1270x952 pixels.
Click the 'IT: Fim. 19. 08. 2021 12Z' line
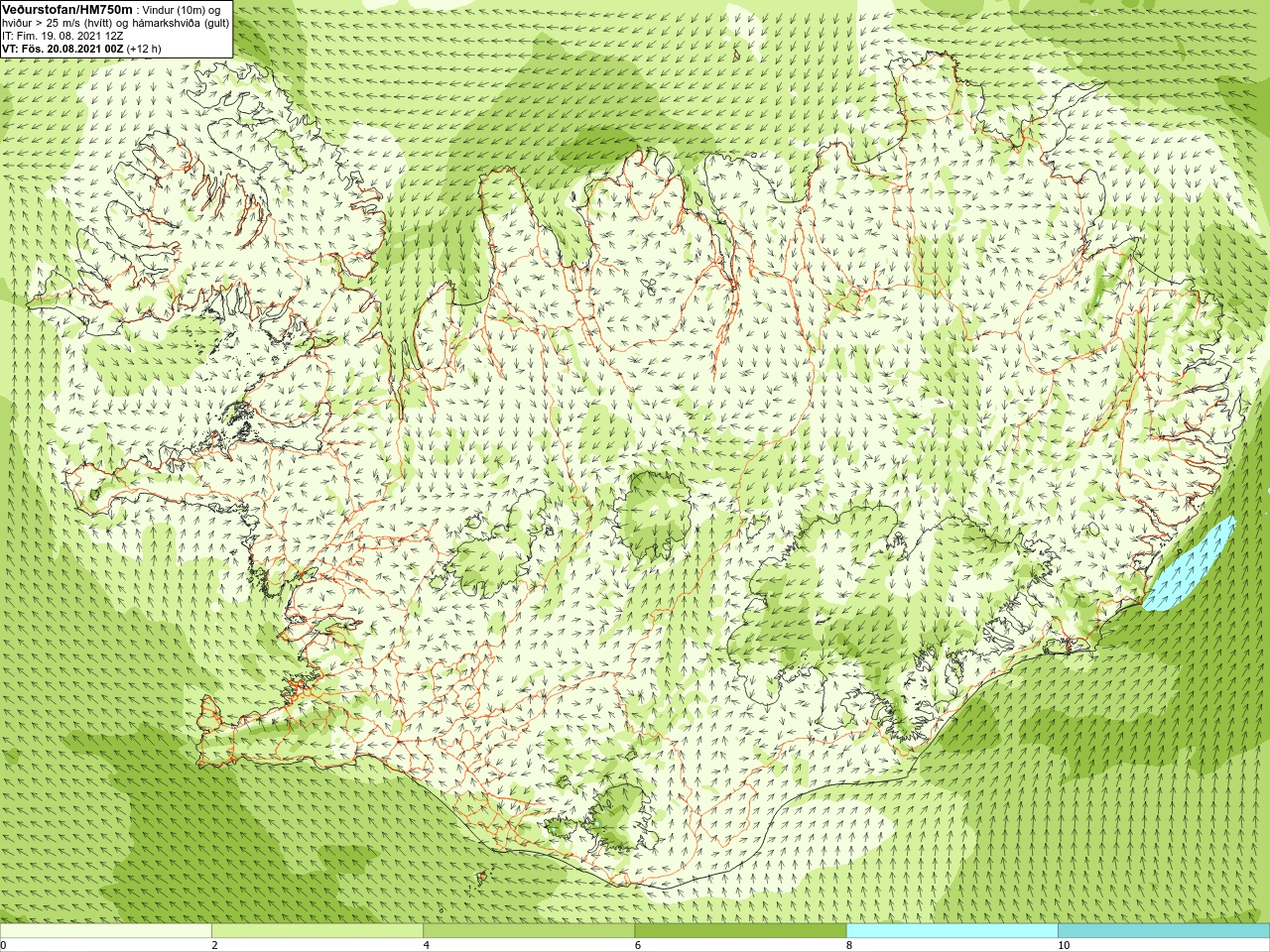pos(63,35)
